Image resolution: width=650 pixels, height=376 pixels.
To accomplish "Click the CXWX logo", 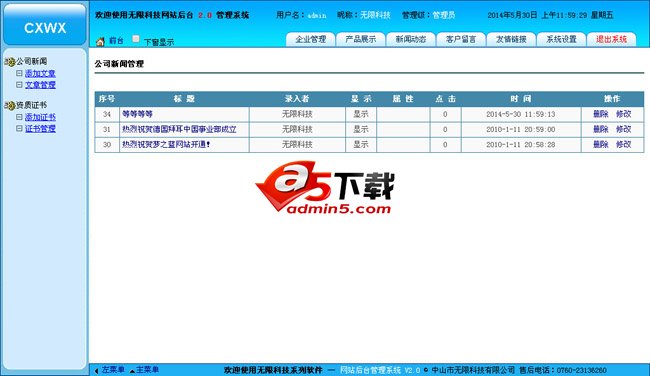I will click(45, 28).
